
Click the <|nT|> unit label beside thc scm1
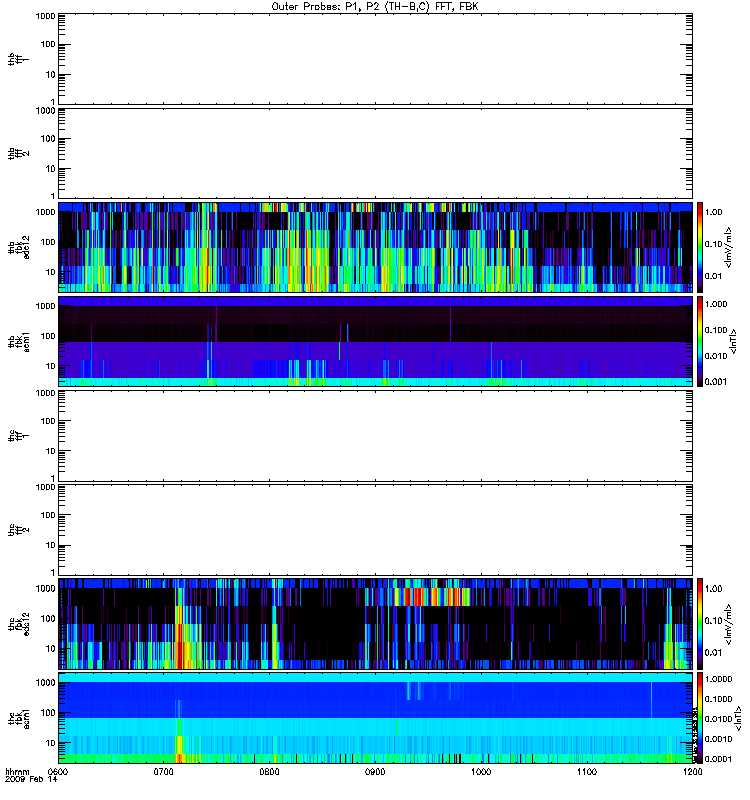(x=738, y=718)
